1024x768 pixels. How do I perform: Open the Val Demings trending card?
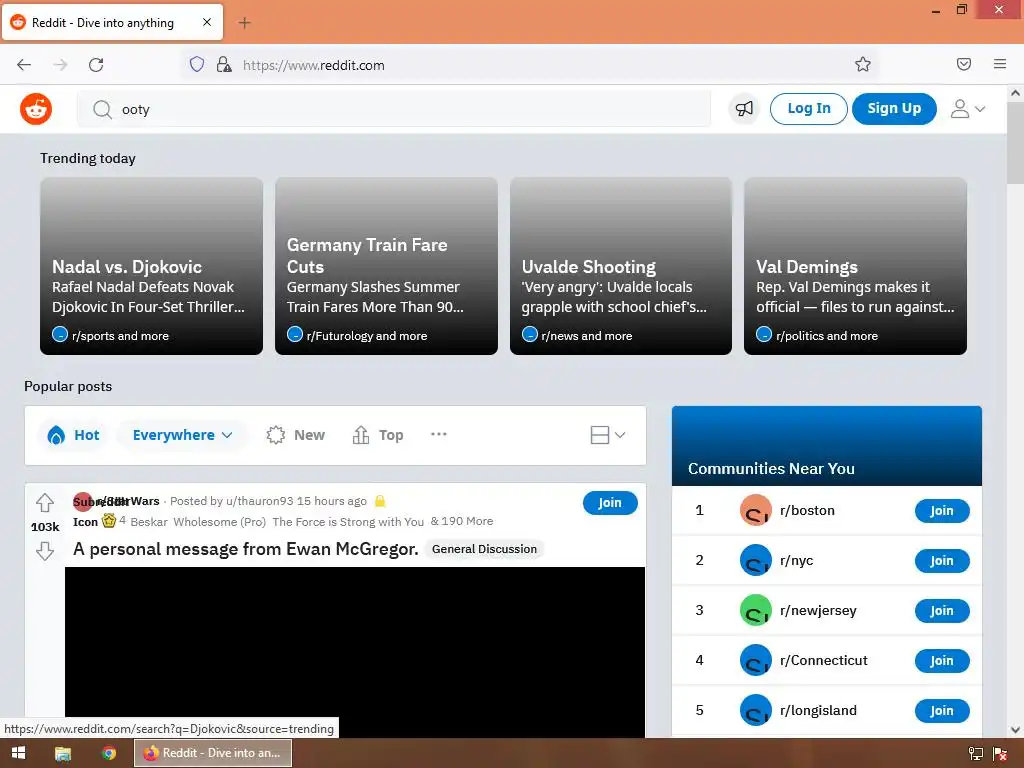(856, 266)
